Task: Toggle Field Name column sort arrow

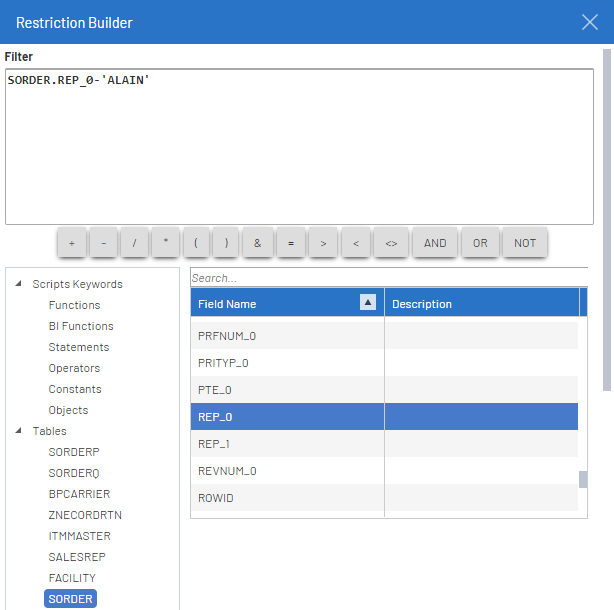Action: [368, 303]
